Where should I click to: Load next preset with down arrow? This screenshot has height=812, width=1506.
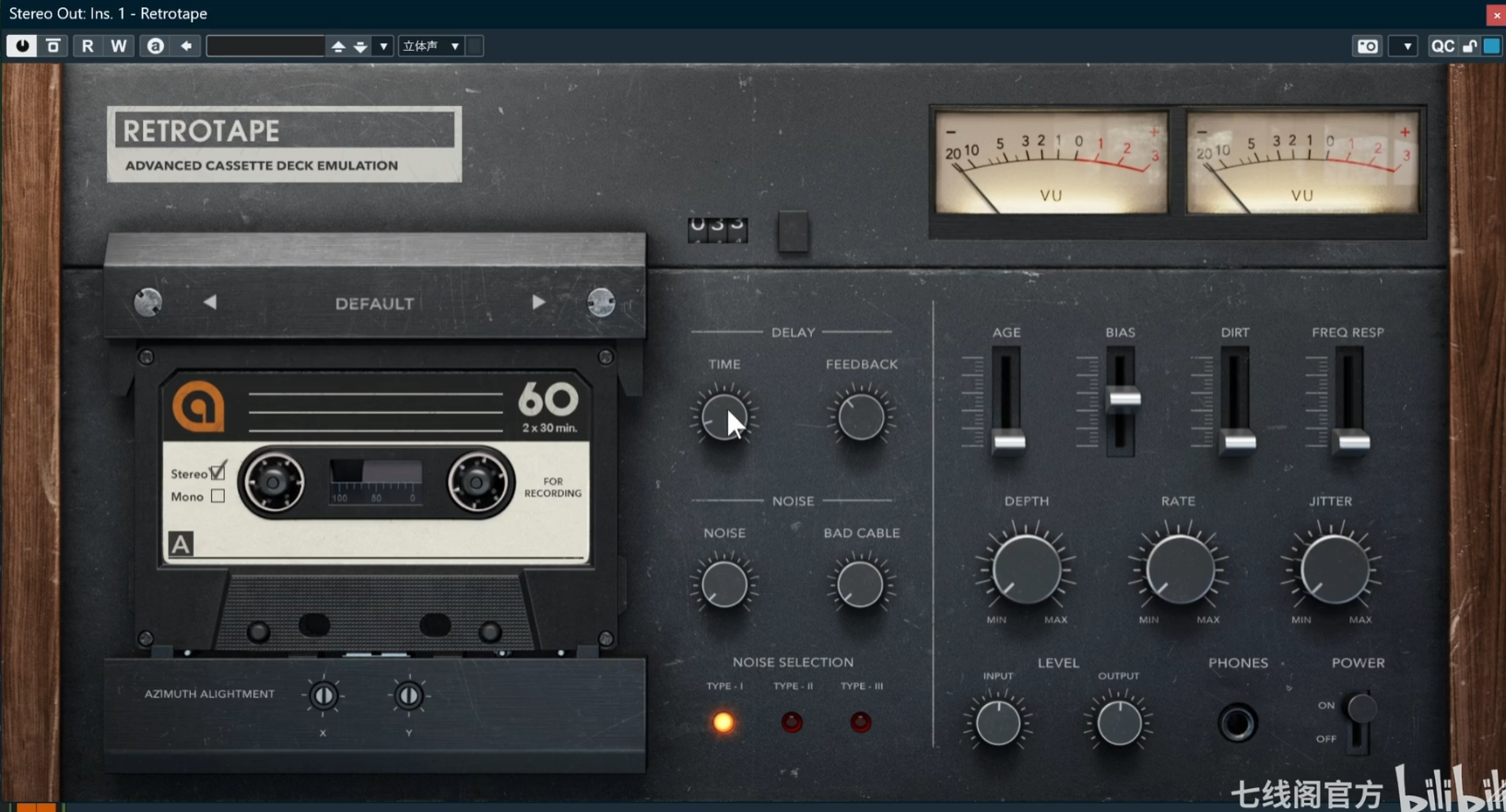tap(360, 46)
